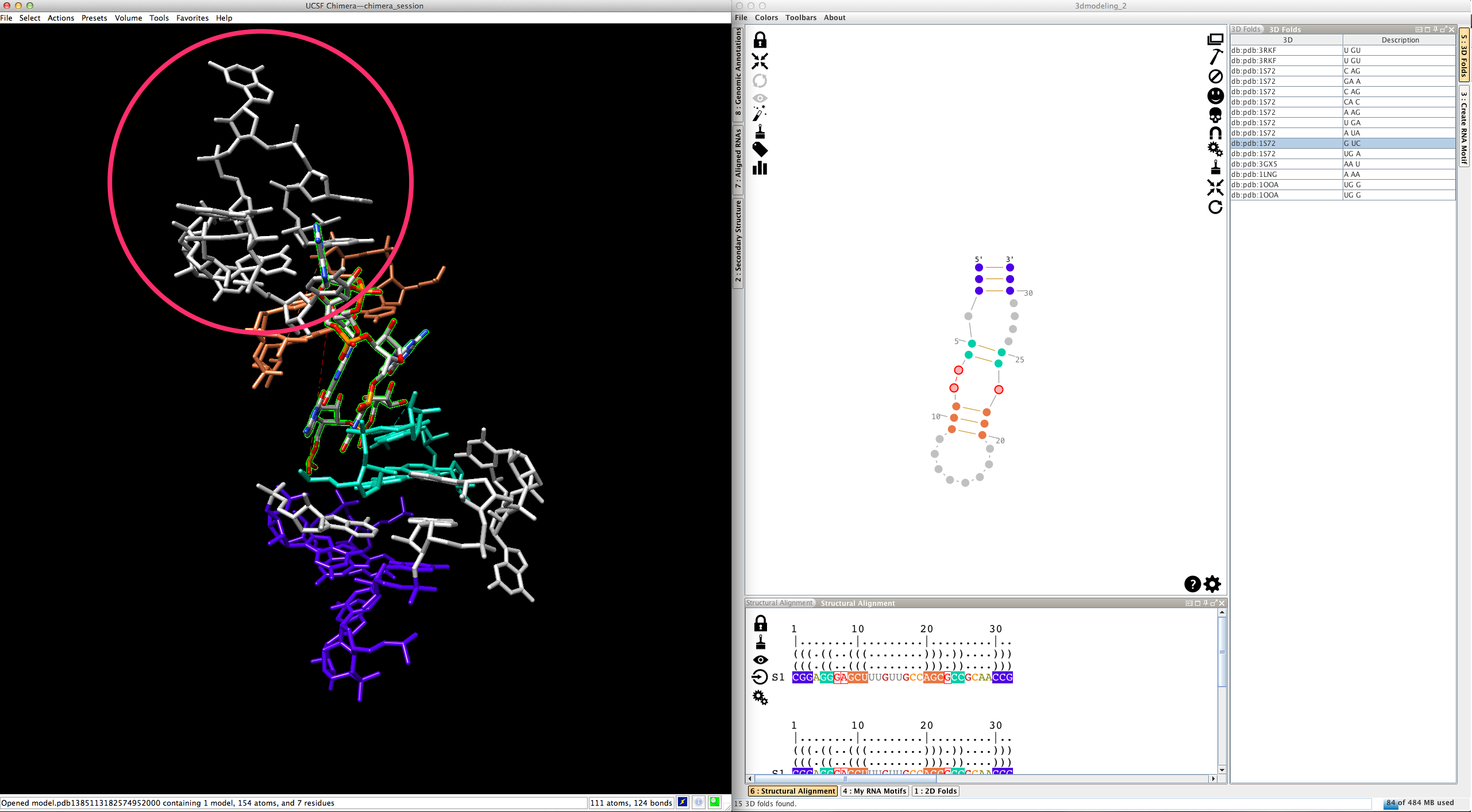The height and width of the screenshot is (812, 1472).
Task: Click the info icon in Chimera status bar
Action: 699,802
